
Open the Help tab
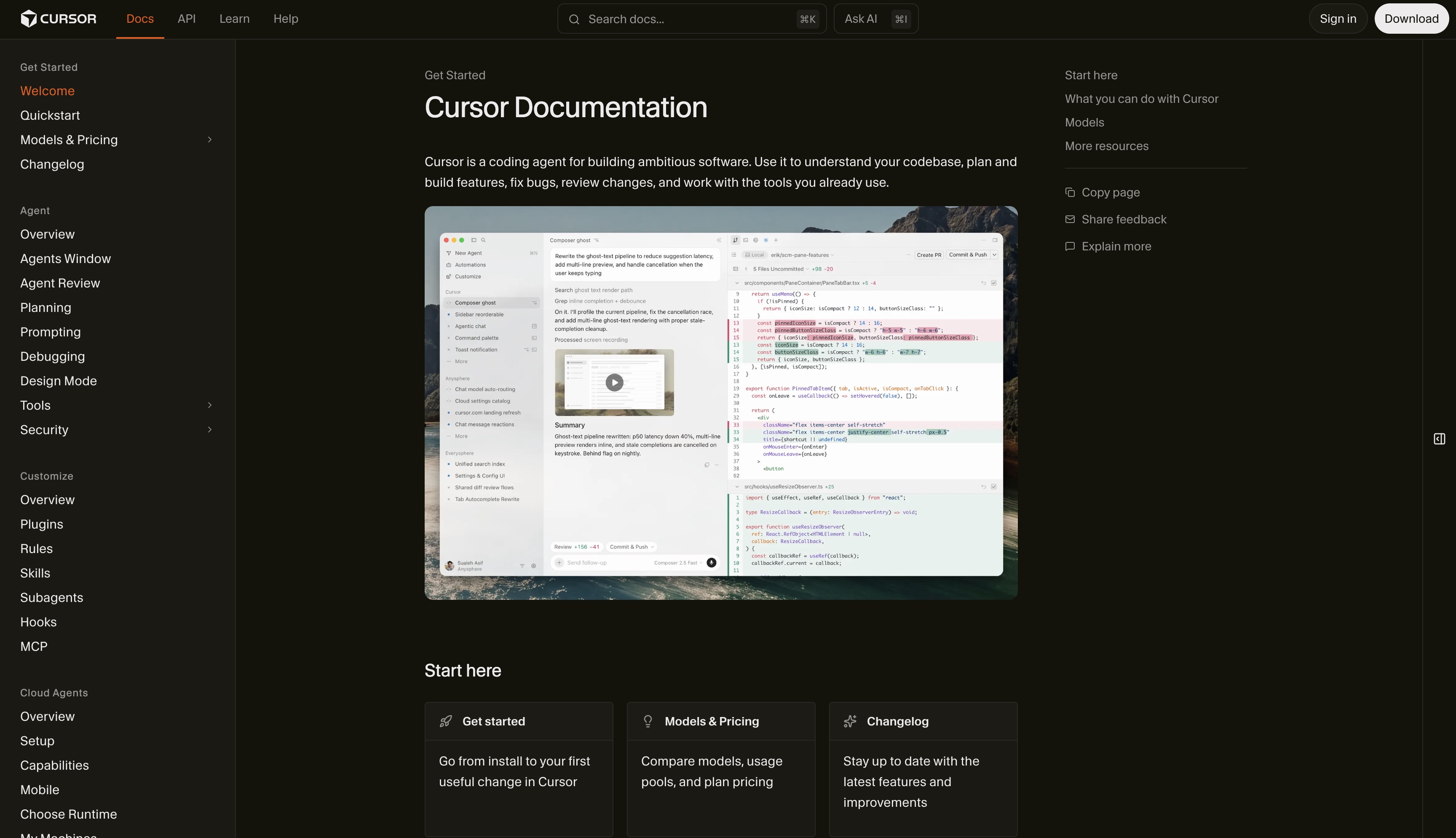(285, 19)
